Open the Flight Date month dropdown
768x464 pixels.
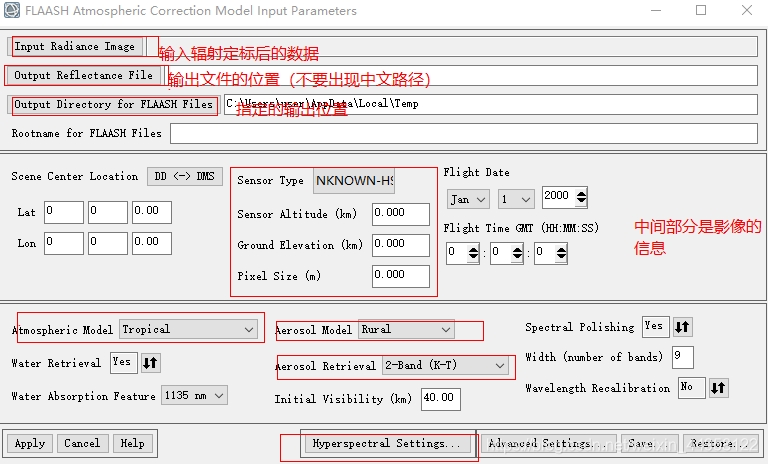click(x=468, y=199)
